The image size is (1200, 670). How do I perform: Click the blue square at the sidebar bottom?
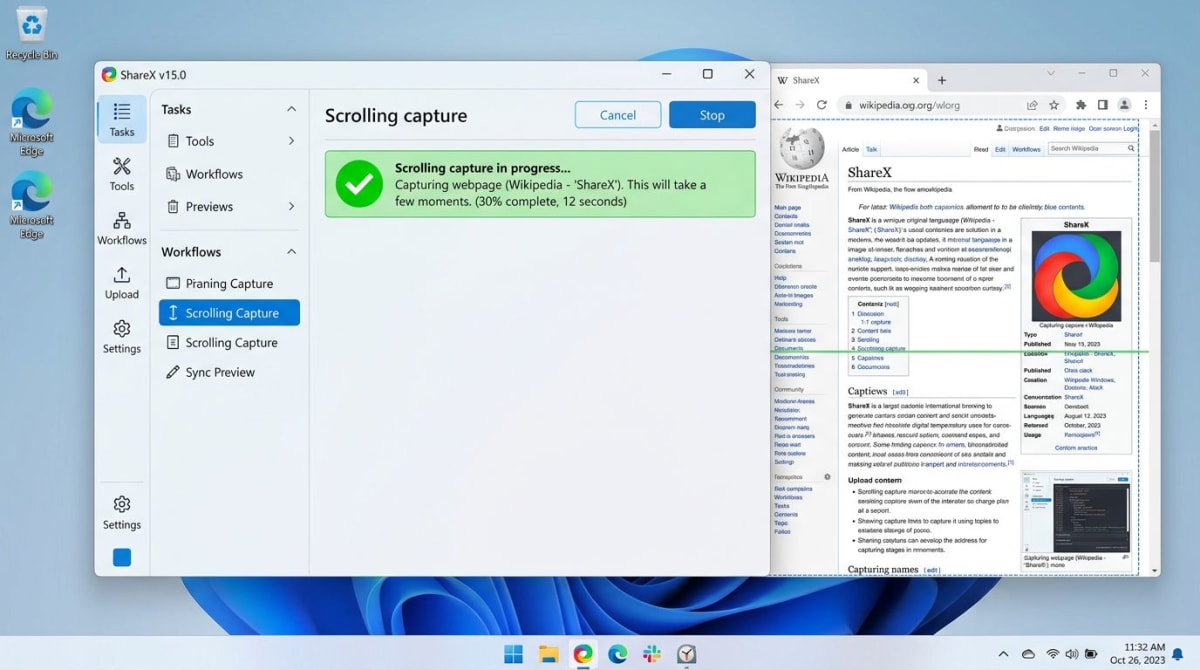tap(121, 557)
